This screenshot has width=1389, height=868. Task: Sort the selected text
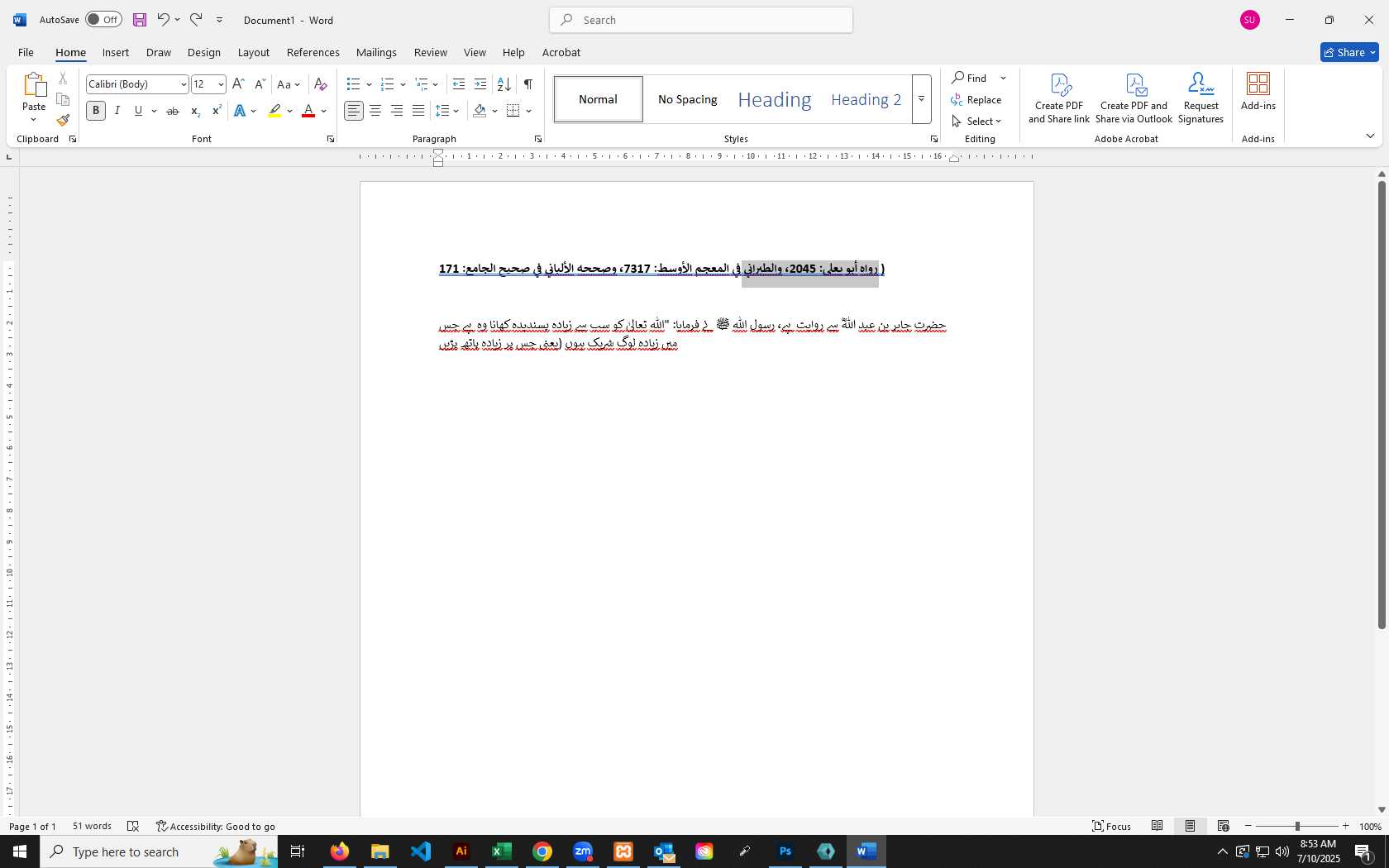[504, 84]
